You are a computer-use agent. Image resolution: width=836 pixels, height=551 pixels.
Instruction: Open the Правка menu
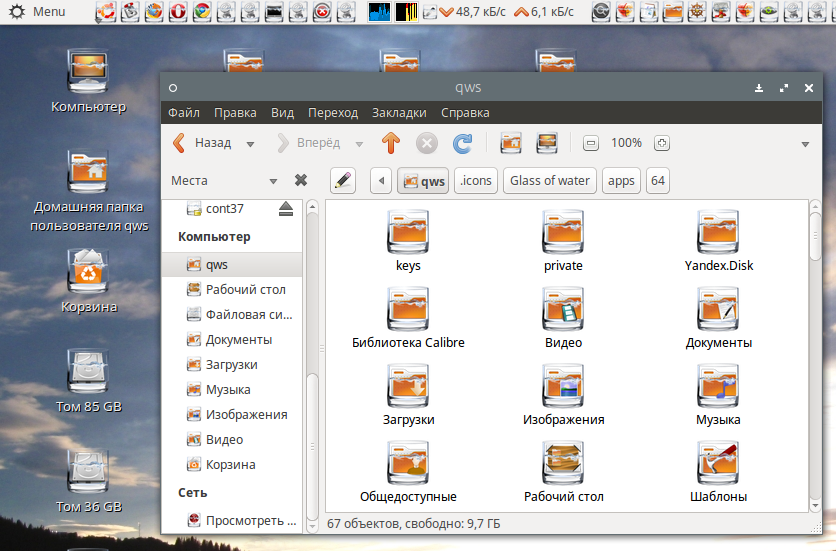pos(235,113)
